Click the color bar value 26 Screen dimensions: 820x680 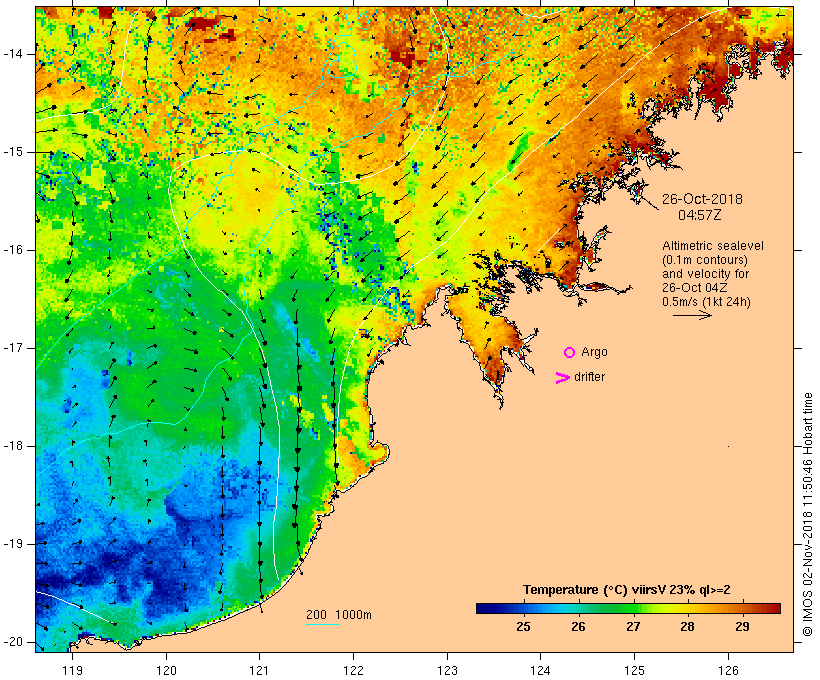pyautogui.click(x=578, y=627)
